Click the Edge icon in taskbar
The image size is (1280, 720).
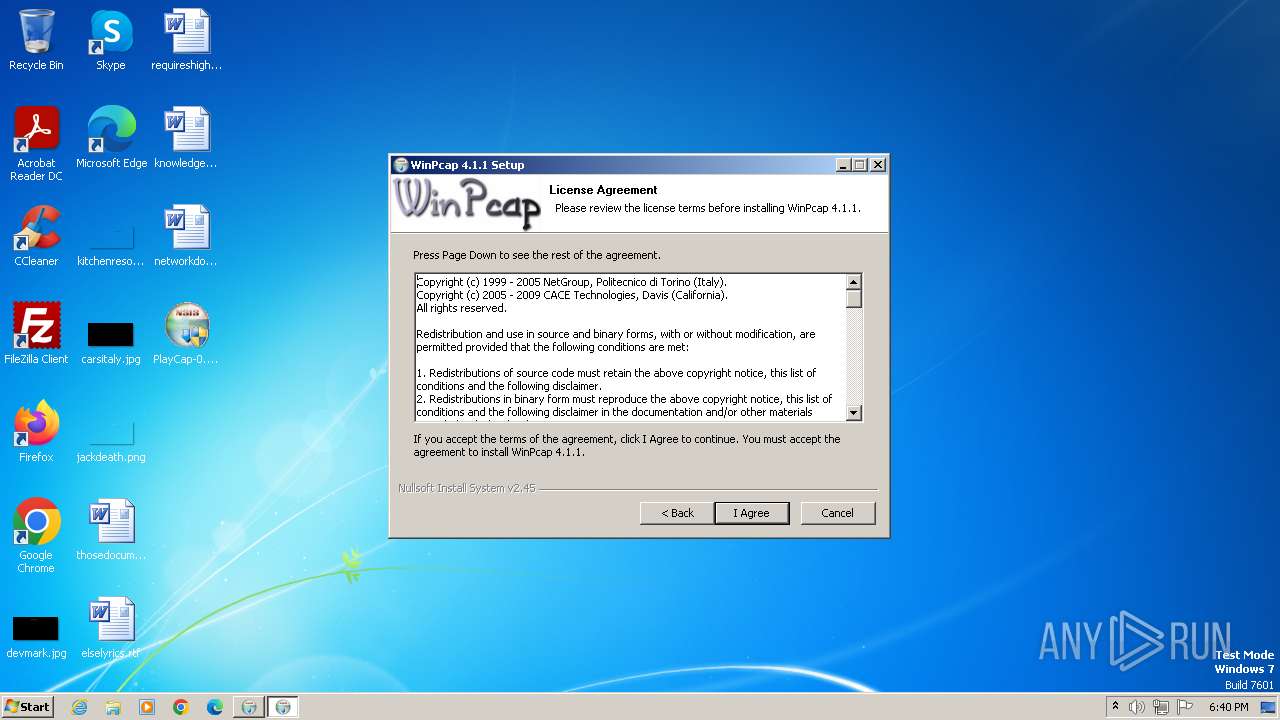pyautogui.click(x=215, y=707)
